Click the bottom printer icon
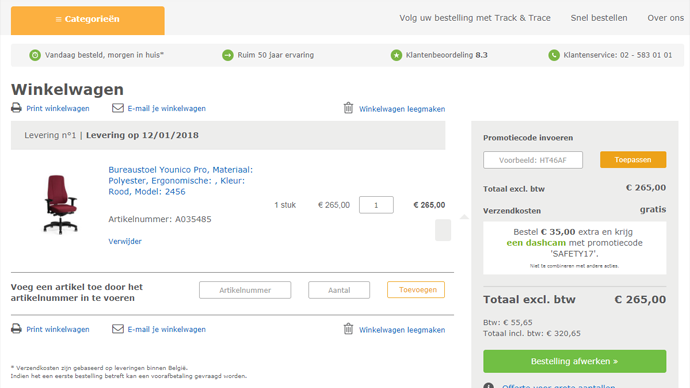 16,329
